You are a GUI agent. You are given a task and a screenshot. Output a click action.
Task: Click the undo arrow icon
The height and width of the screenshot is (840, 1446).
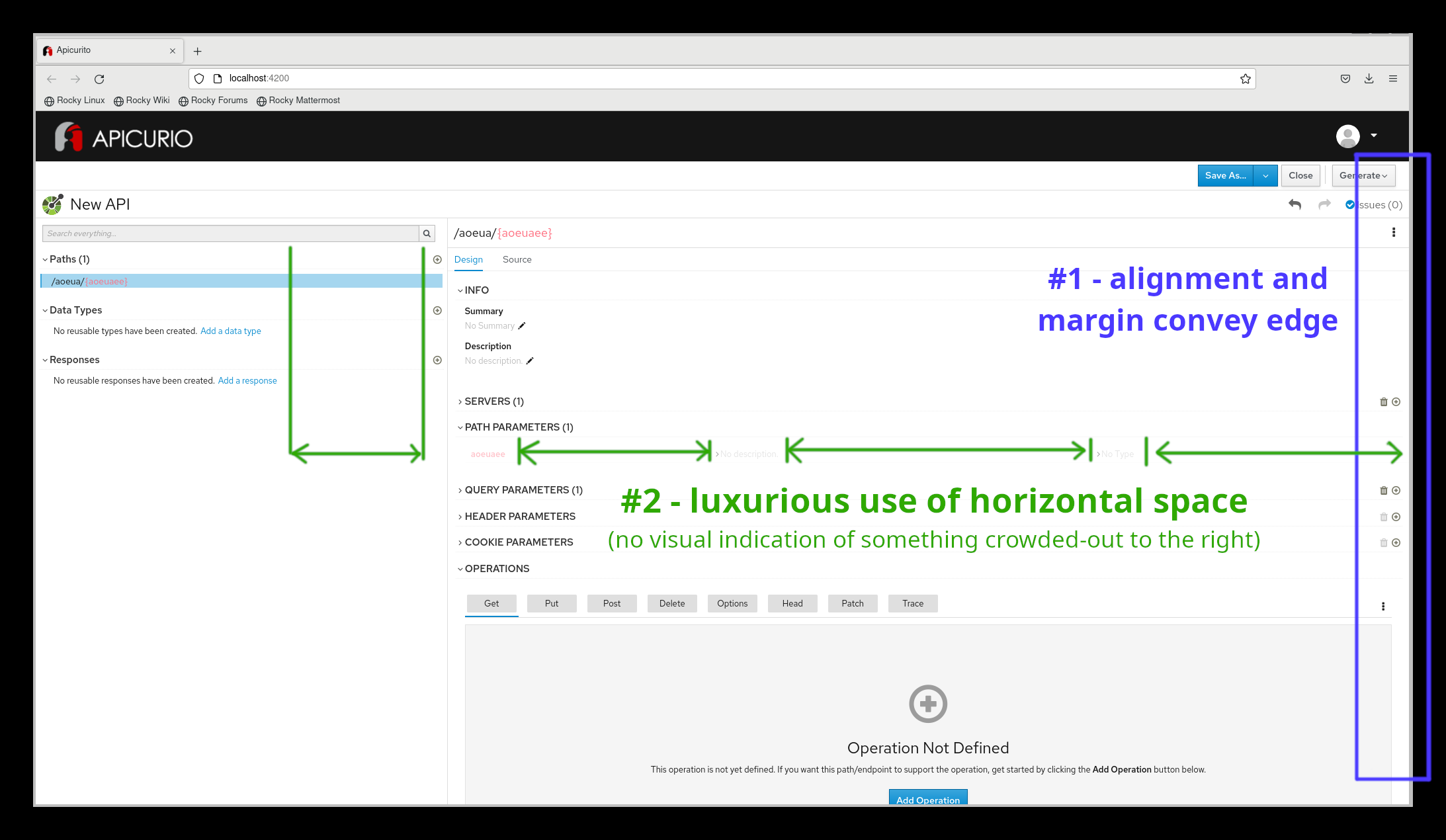click(1295, 204)
